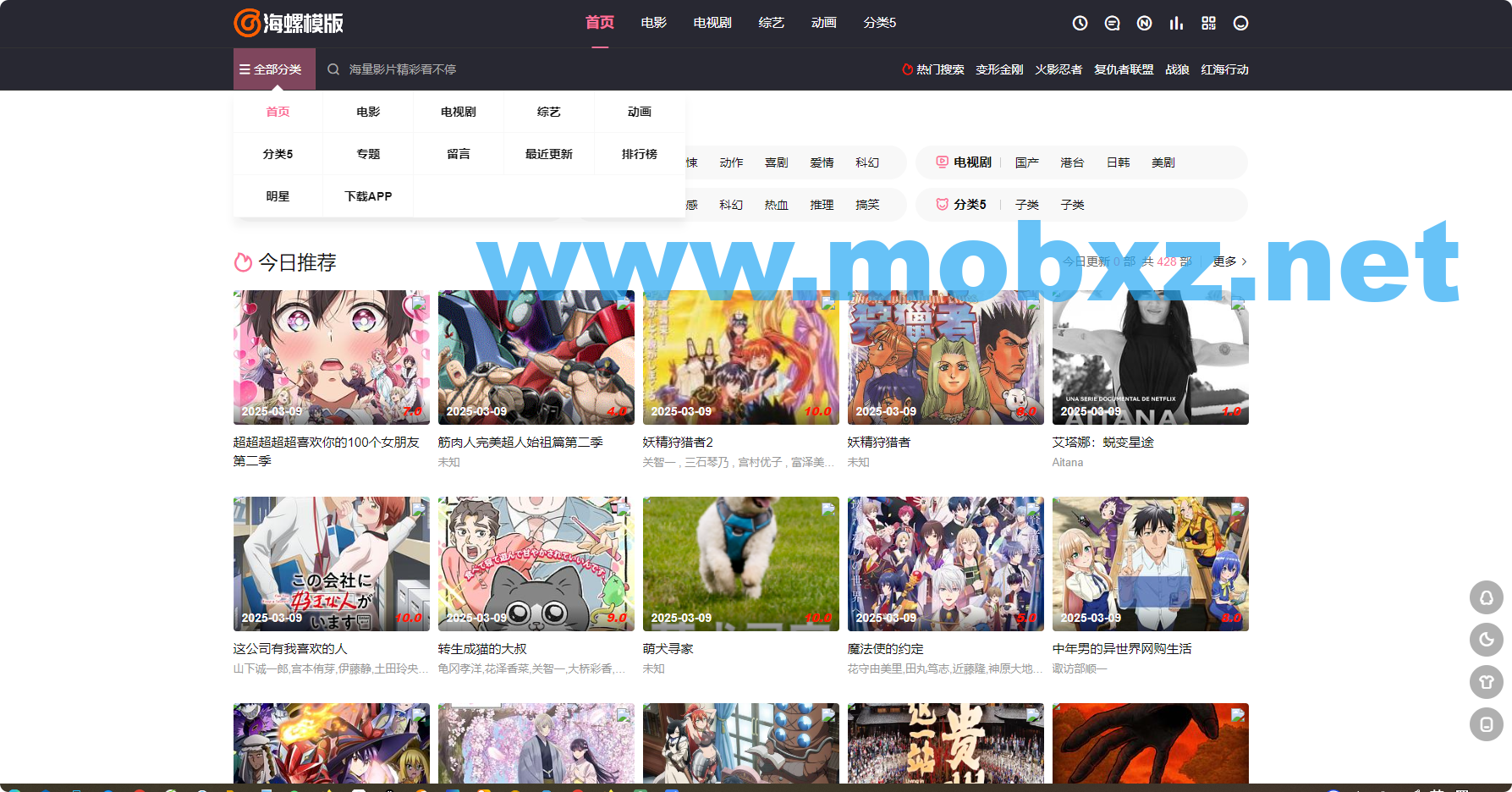The image size is (1512, 792).
Task: Click the 电视剧 category TV icon
Action: pos(942,162)
